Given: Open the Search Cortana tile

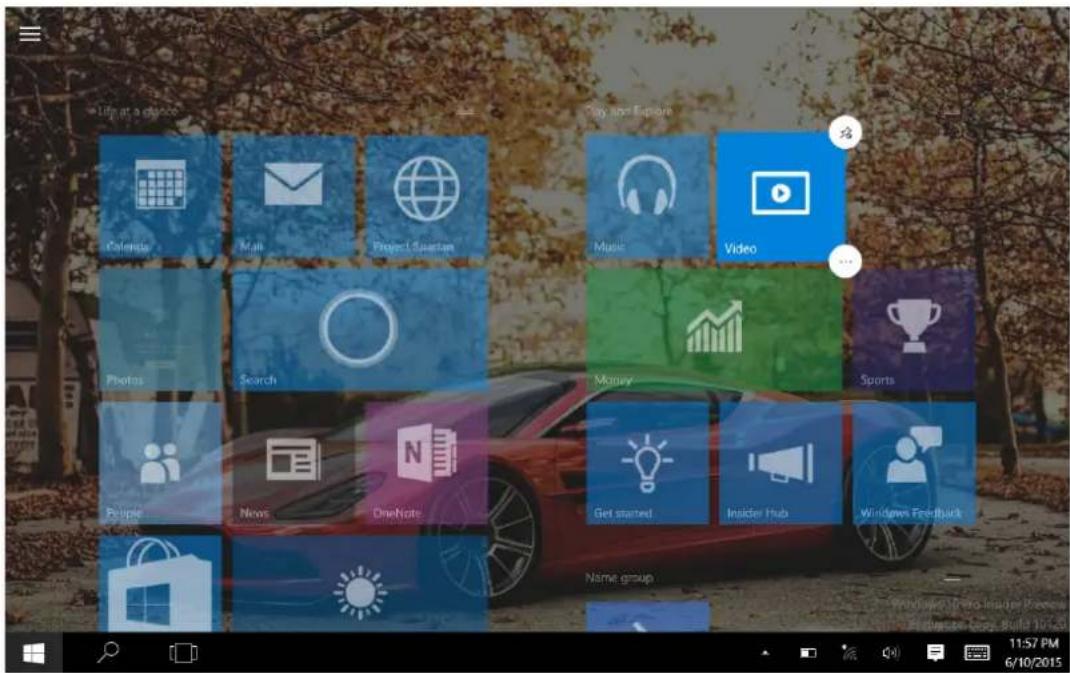Looking at the screenshot, I should (x=360, y=329).
